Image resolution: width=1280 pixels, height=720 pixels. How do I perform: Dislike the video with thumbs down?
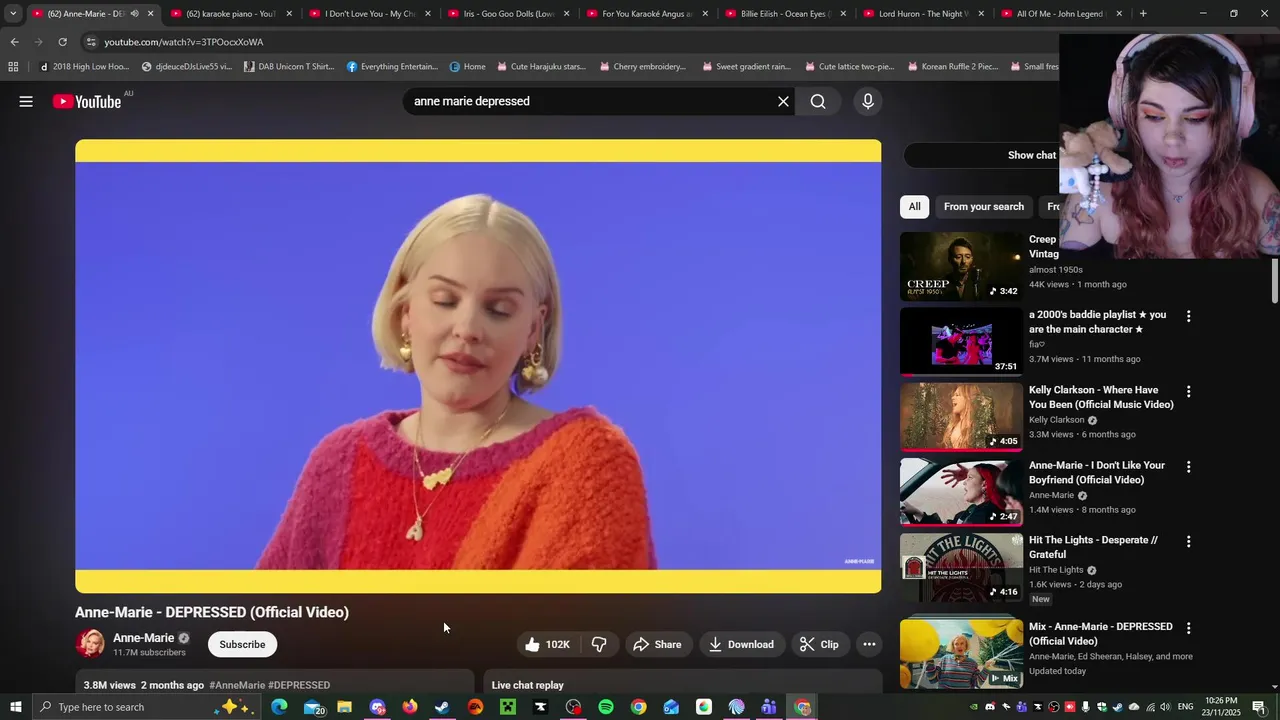click(x=599, y=644)
